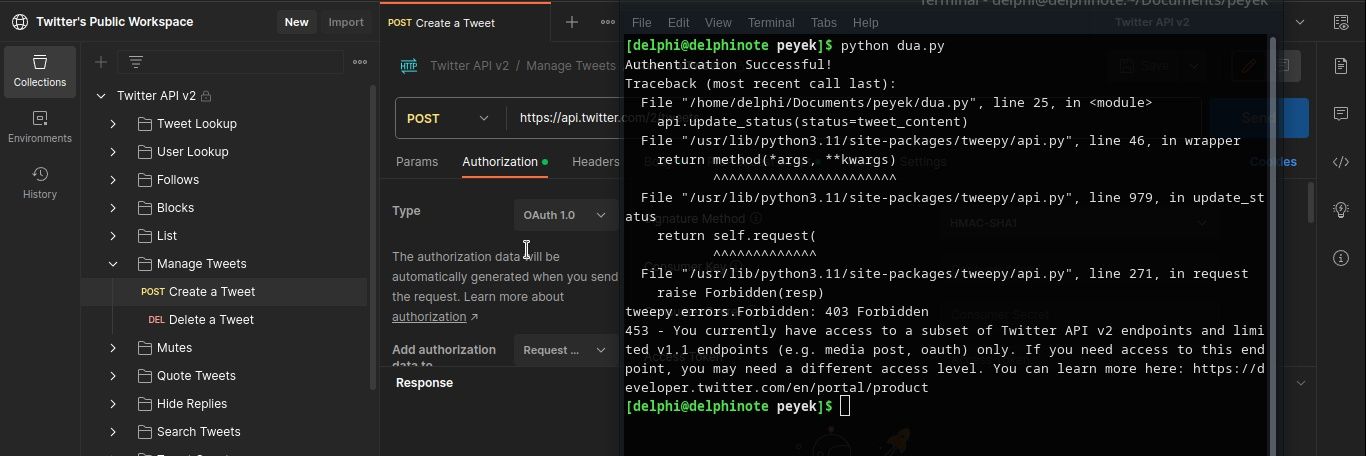The image size is (1366, 456).
Task: Open the Collections sidebar panel
Action: (x=40, y=71)
